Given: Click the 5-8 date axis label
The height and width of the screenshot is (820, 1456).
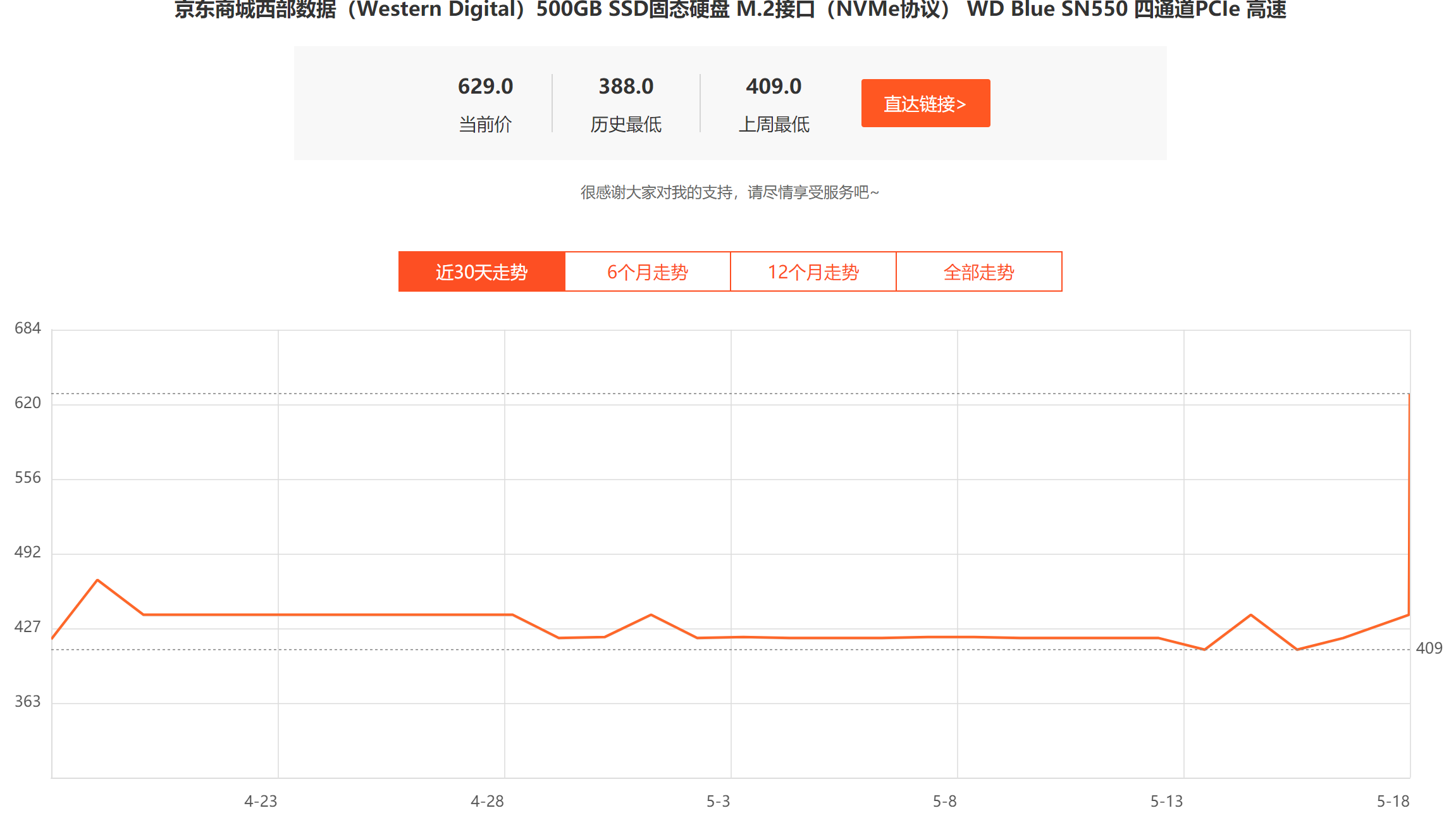Looking at the screenshot, I should click(x=944, y=801).
